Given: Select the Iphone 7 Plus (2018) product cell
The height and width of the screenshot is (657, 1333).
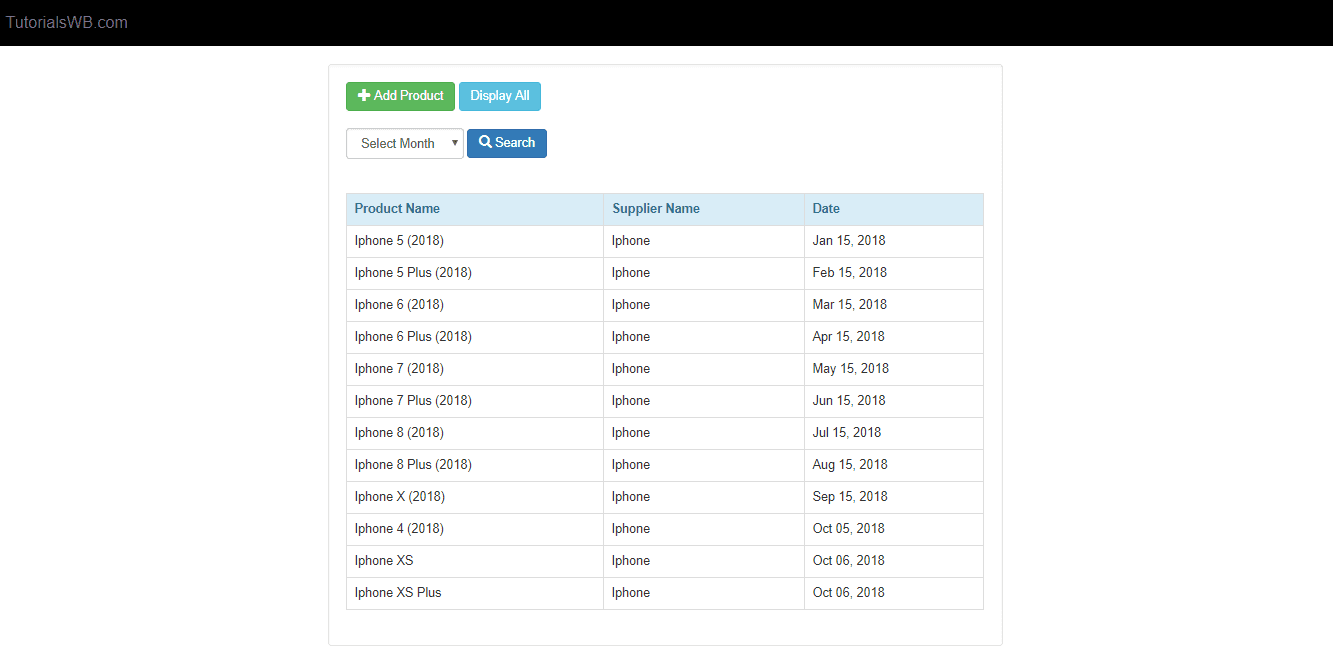Looking at the screenshot, I should click(475, 401).
